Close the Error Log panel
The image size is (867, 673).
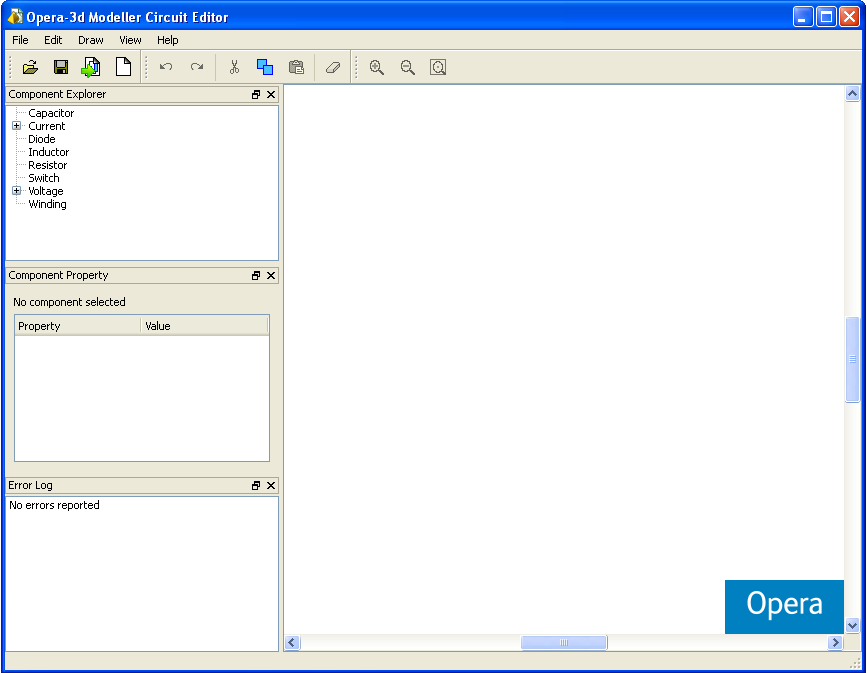[271, 486]
